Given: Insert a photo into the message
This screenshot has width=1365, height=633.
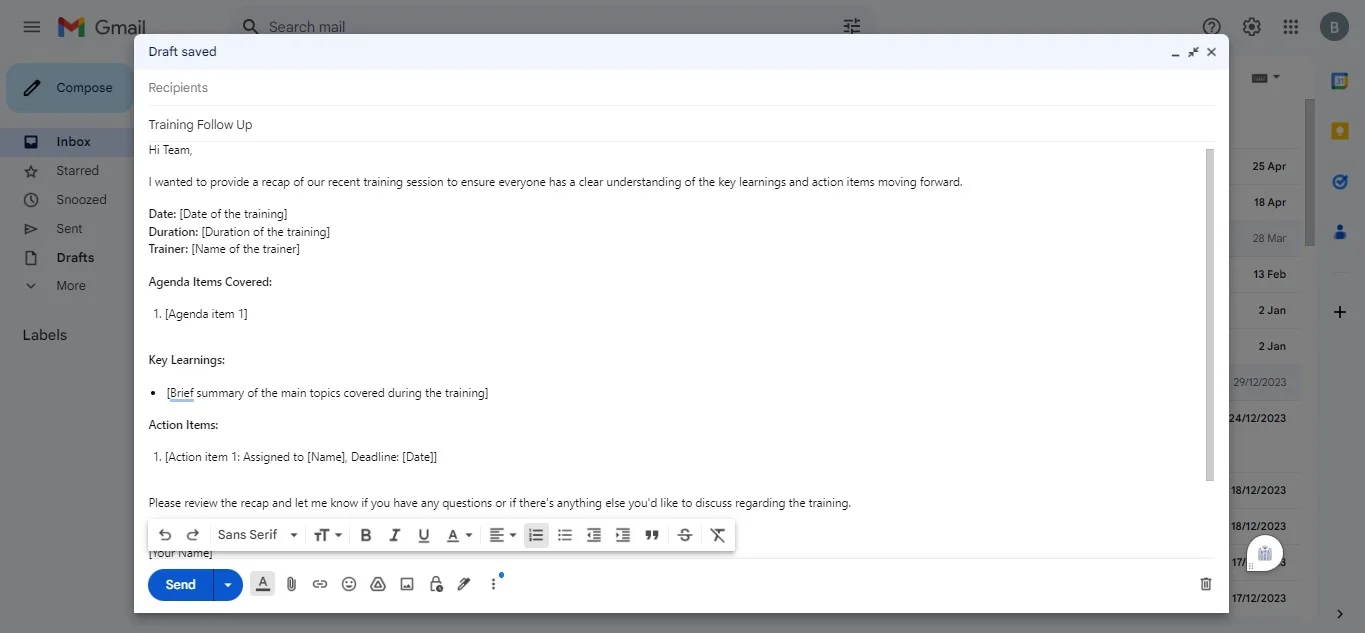Looking at the screenshot, I should (x=406, y=583).
